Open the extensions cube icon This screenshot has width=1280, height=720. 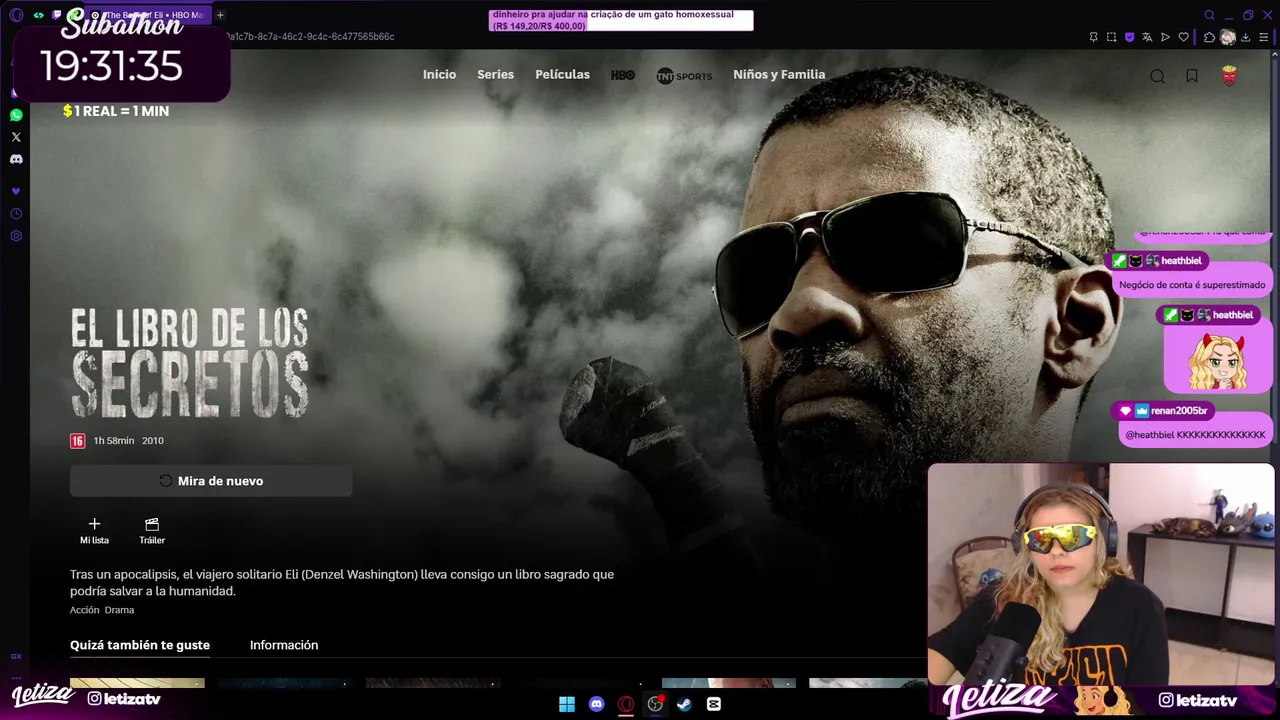[1209, 37]
